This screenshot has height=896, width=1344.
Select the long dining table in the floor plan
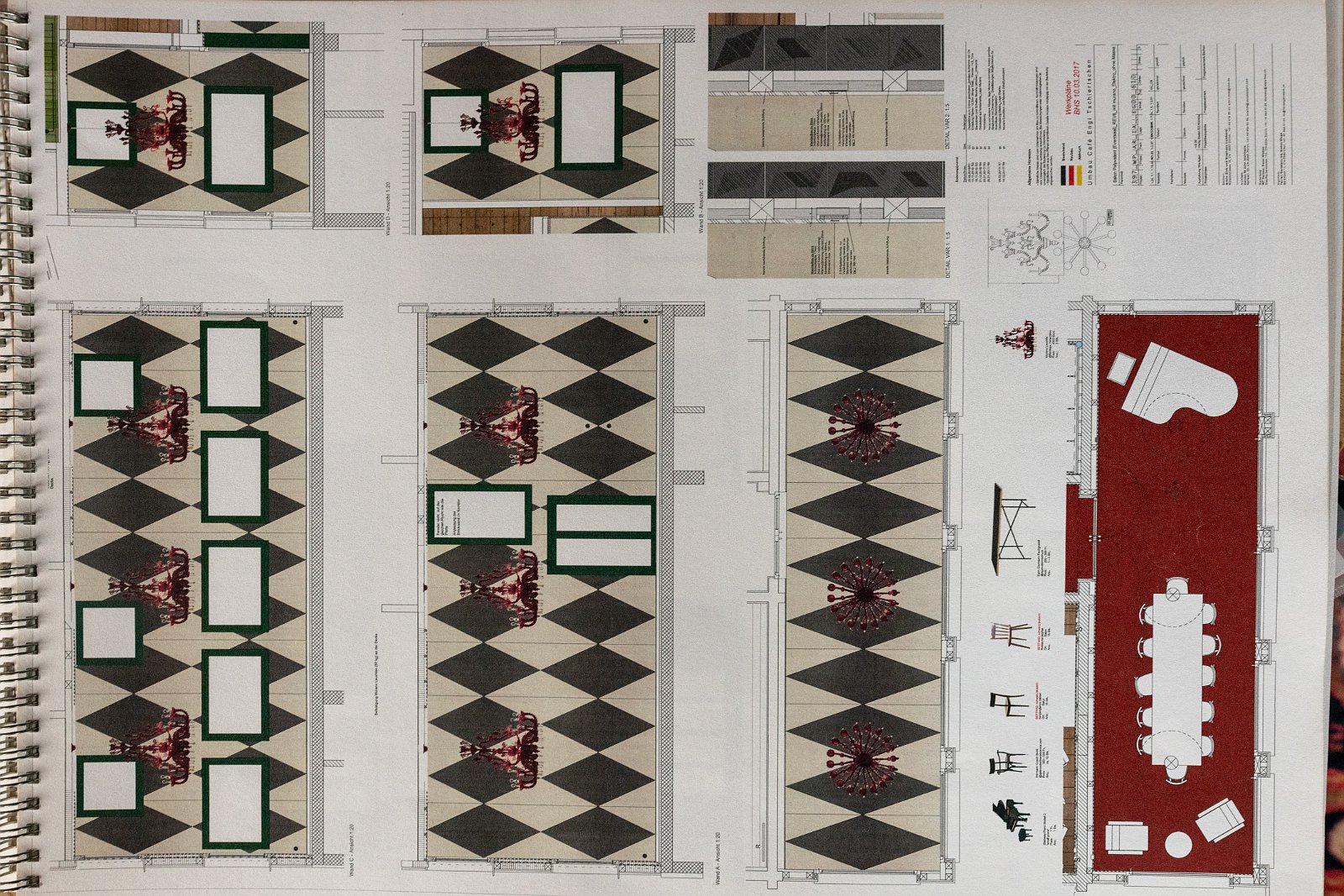click(1176, 677)
